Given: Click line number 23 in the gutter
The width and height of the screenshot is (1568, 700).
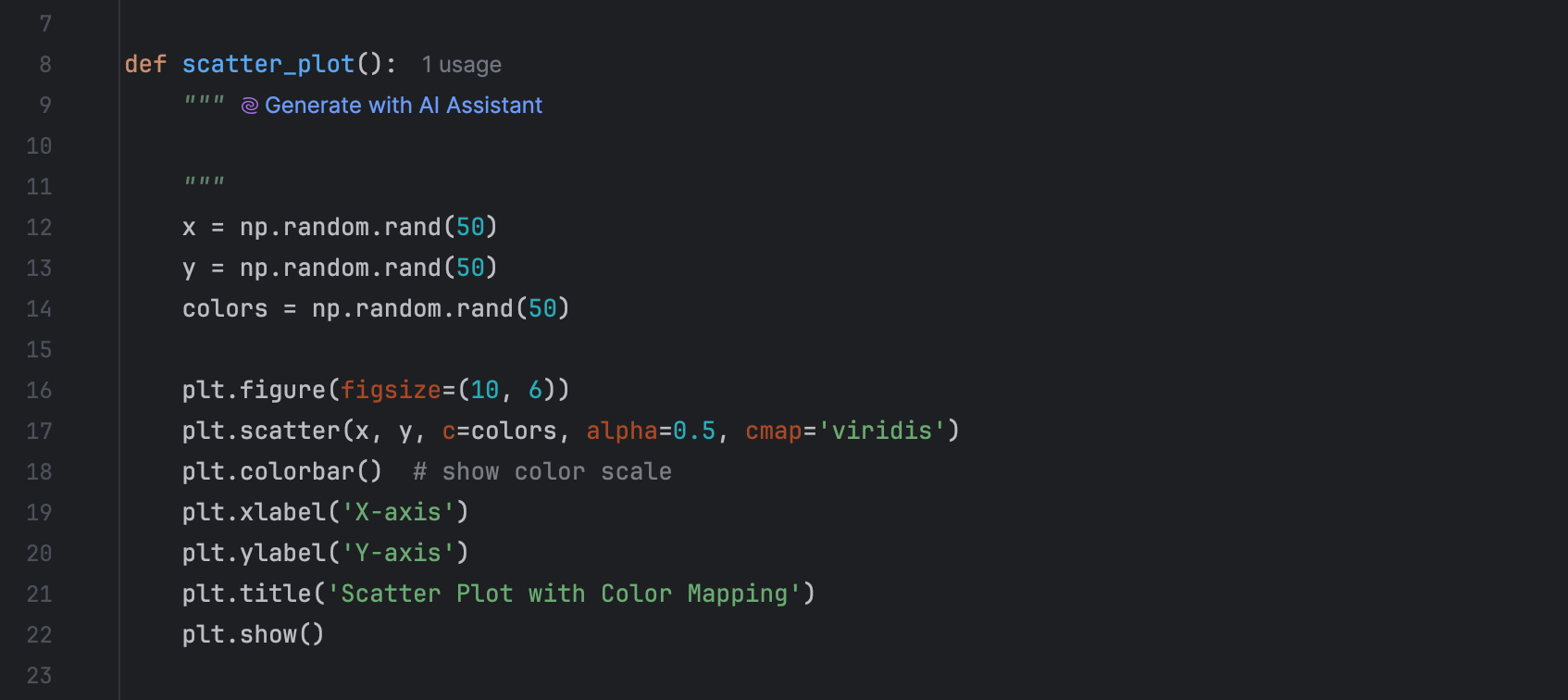Looking at the screenshot, I should click(x=39, y=676).
